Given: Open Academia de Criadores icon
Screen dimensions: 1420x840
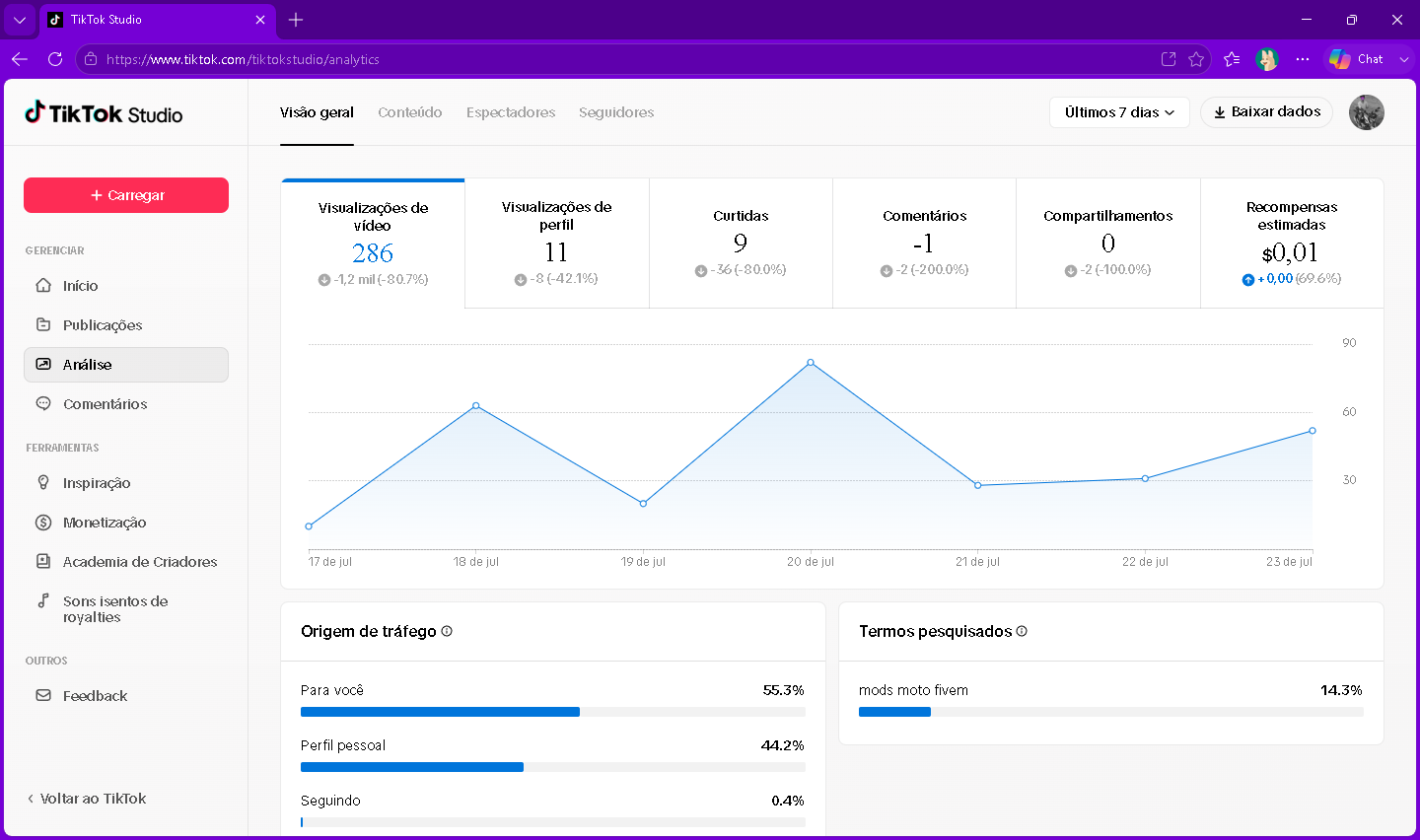Looking at the screenshot, I should pyautogui.click(x=43, y=562).
